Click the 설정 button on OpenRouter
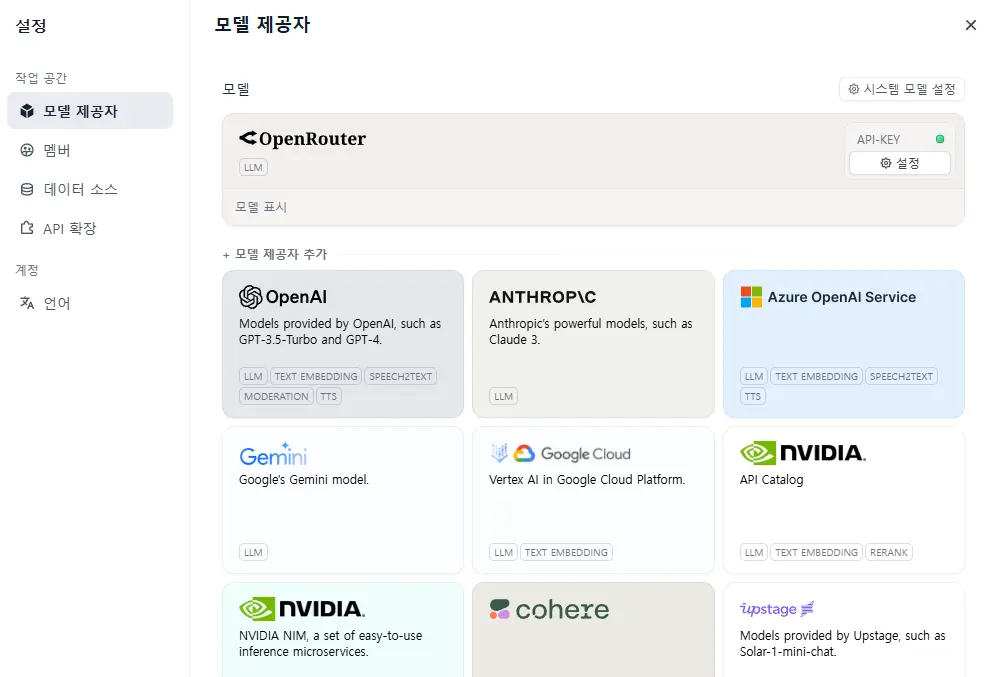 899,162
